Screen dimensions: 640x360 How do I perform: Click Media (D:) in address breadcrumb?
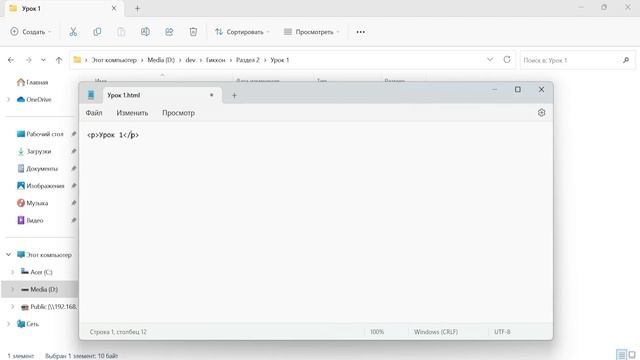(x=161, y=60)
